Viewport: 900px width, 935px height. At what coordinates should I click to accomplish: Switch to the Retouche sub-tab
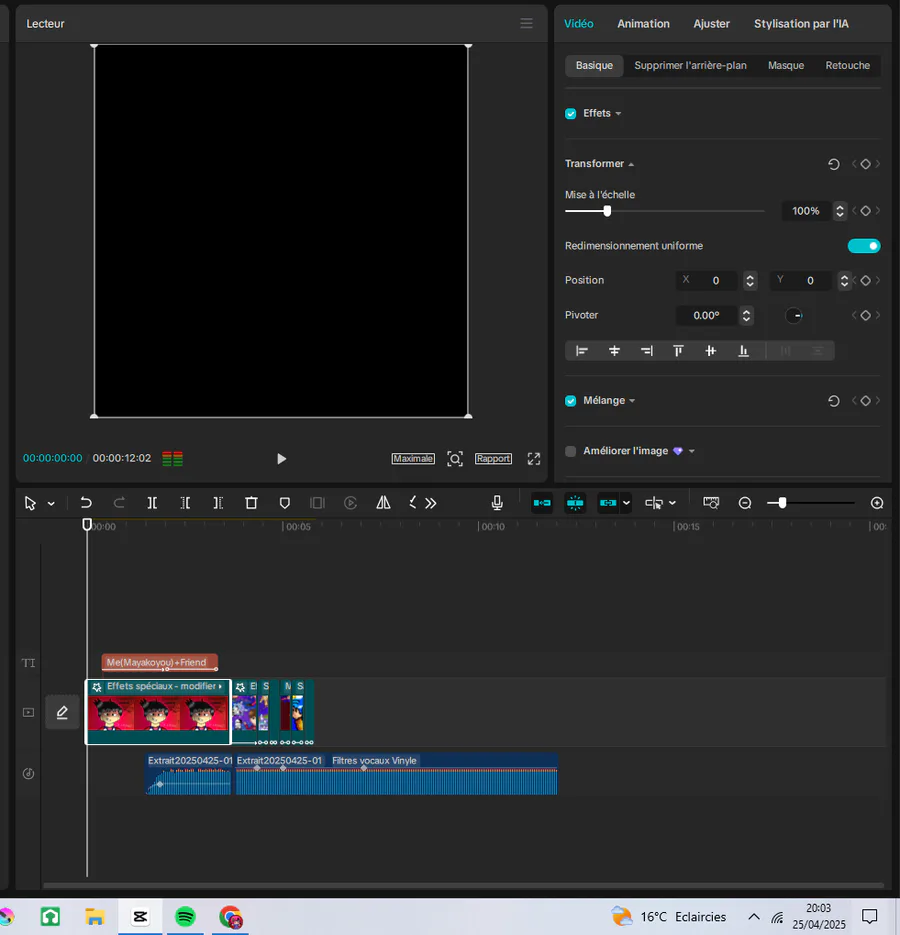[x=847, y=66]
